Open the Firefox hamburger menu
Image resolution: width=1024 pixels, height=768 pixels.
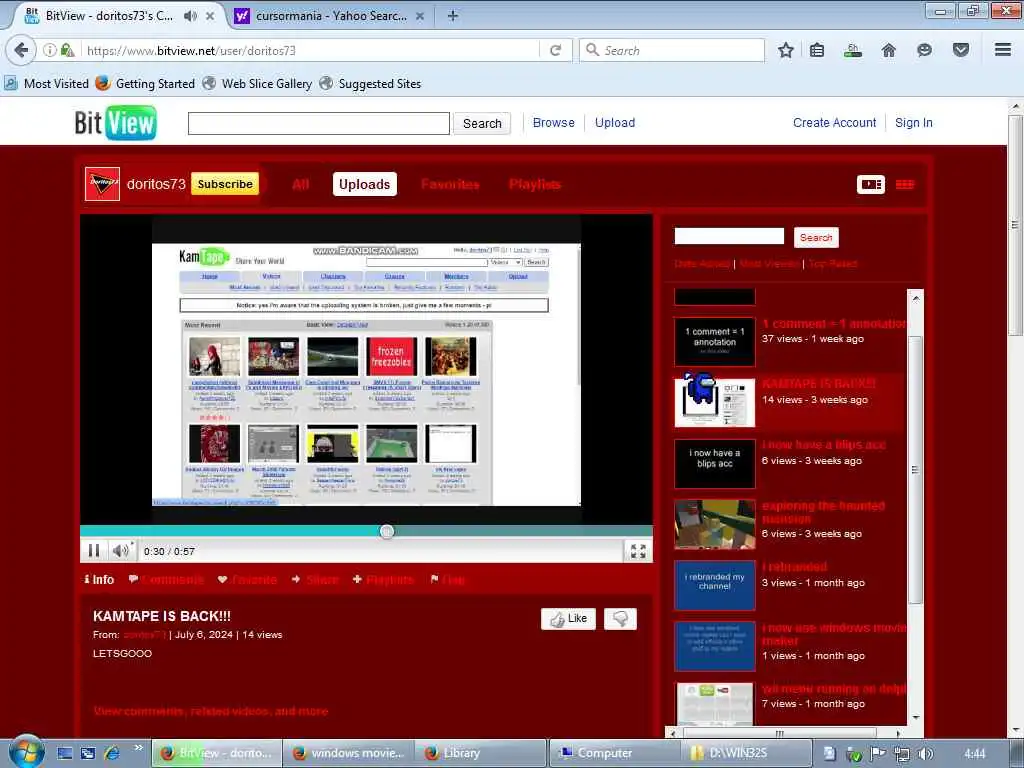(1003, 50)
